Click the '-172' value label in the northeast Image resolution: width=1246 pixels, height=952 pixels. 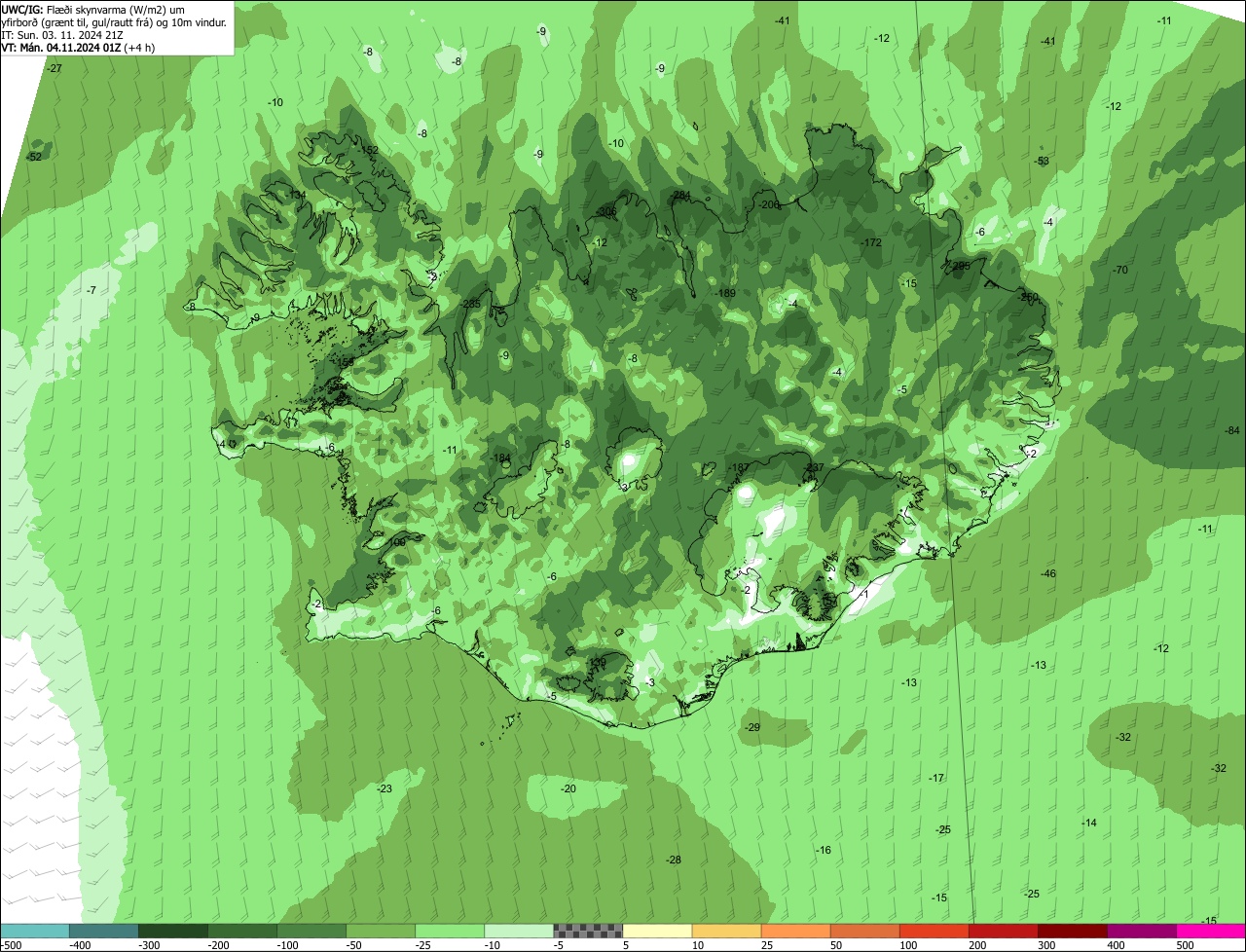tap(869, 242)
